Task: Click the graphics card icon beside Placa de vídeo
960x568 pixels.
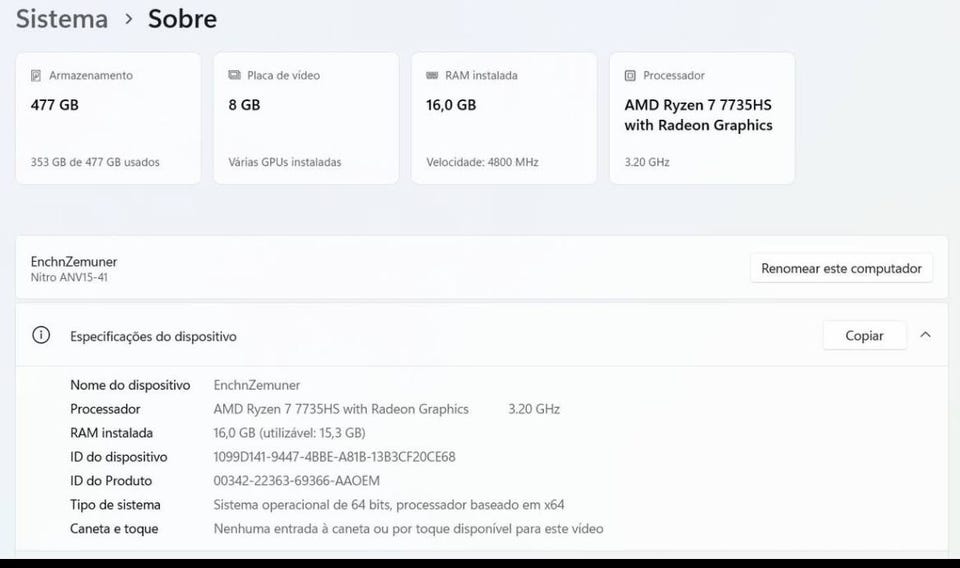Action: (234, 75)
